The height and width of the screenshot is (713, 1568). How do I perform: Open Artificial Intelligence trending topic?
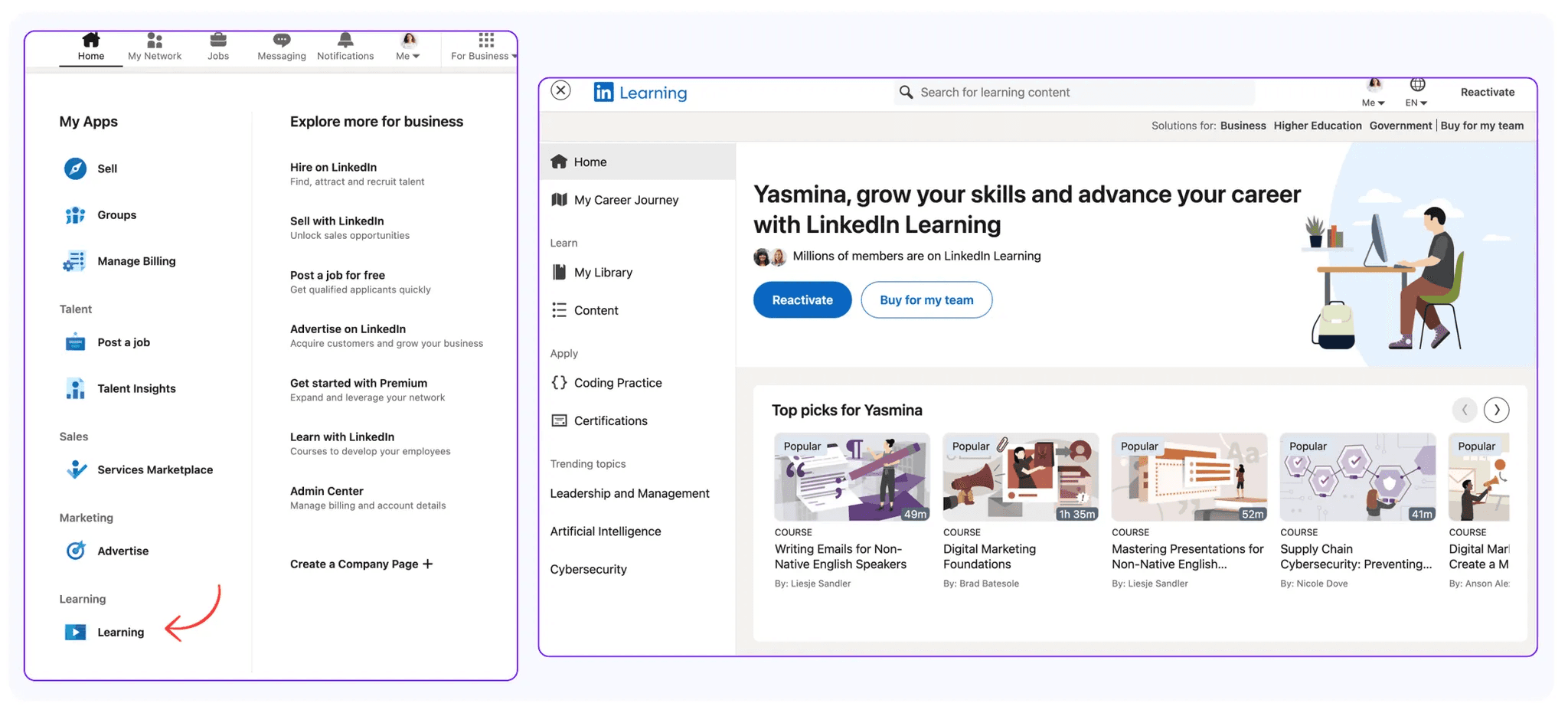coord(606,531)
